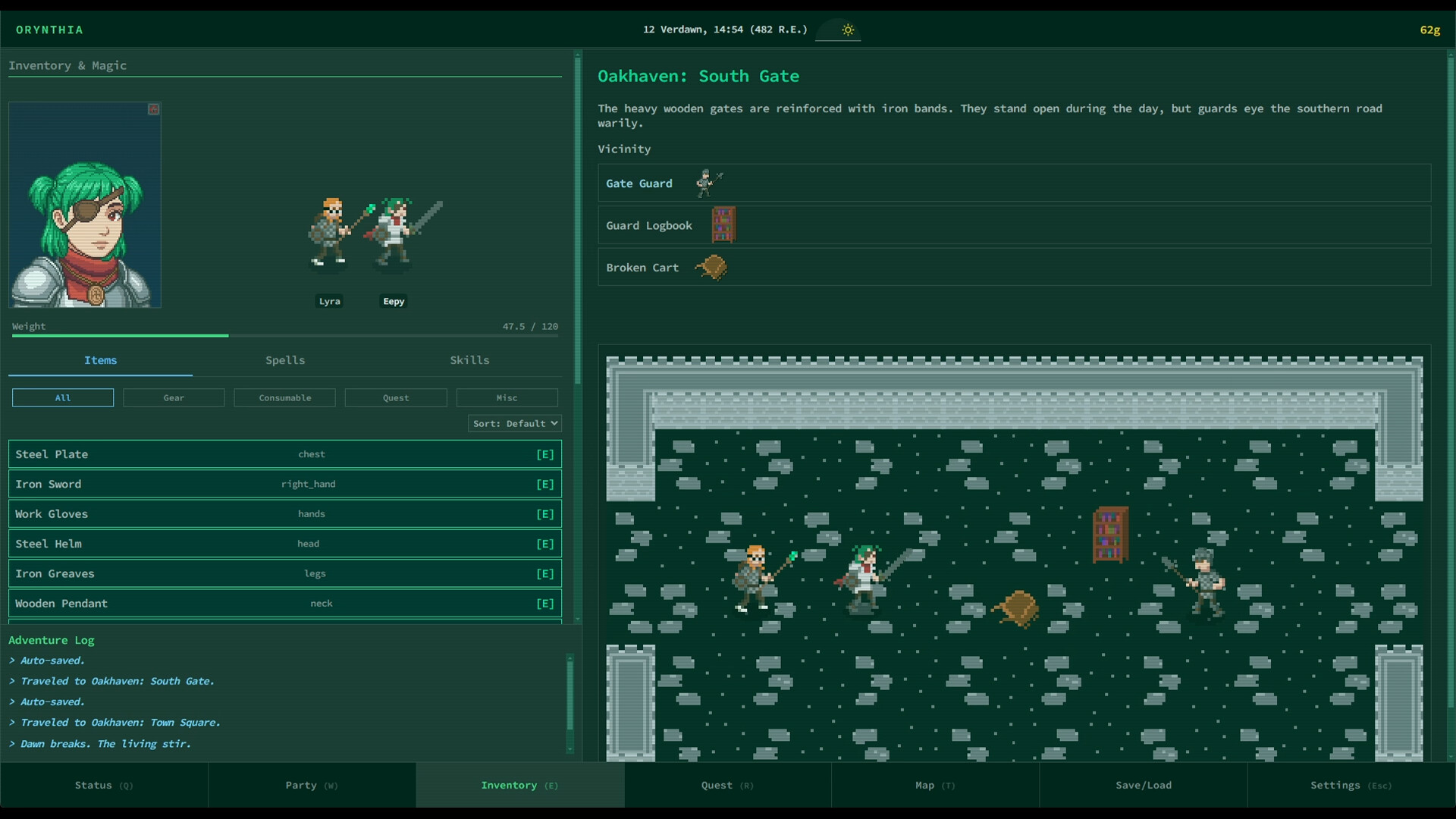
Task: Switch to the Spells tab
Action: [285, 360]
